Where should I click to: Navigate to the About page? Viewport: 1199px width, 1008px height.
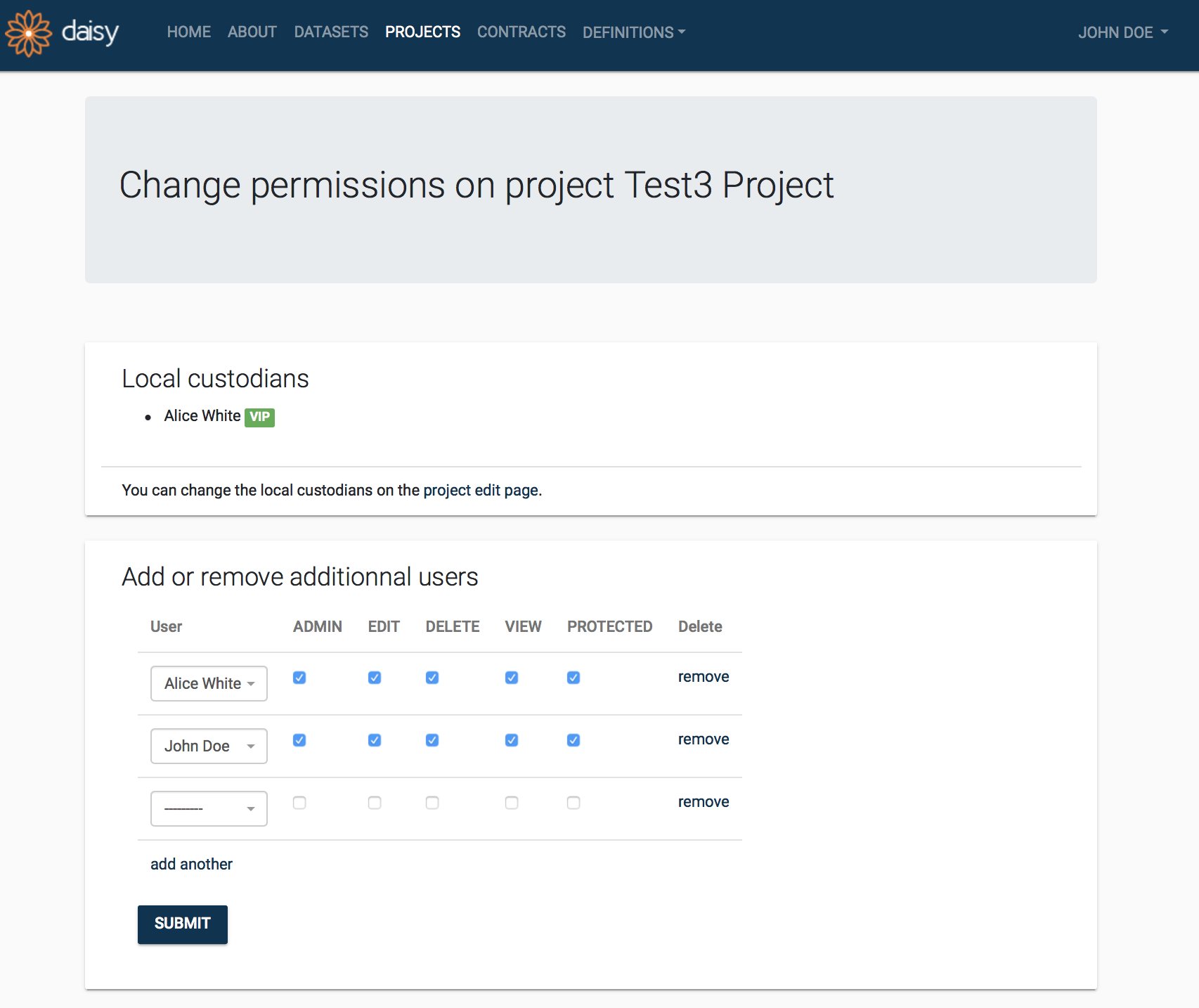(252, 32)
